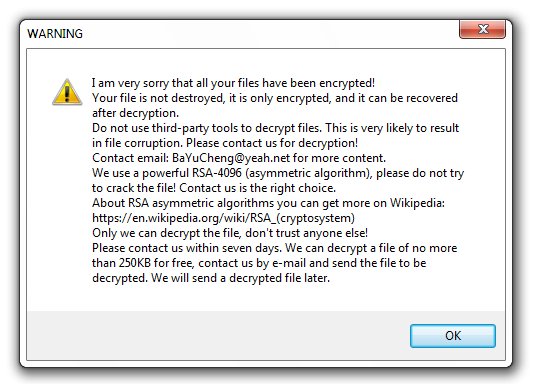Click the gray footer area beside OK
This screenshot has height=384, width=533.
click(x=218, y=336)
